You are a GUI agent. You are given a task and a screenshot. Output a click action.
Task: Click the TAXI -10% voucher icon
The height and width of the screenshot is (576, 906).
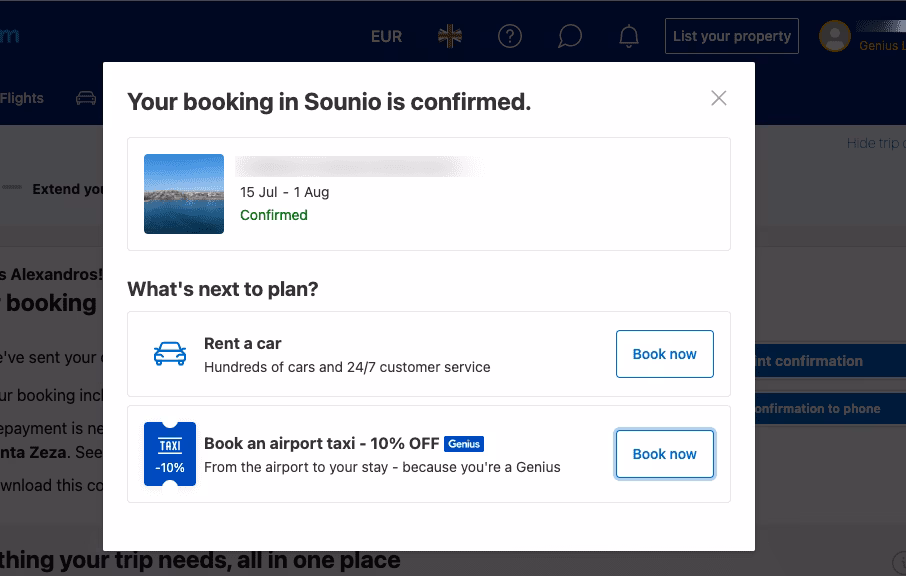169,453
